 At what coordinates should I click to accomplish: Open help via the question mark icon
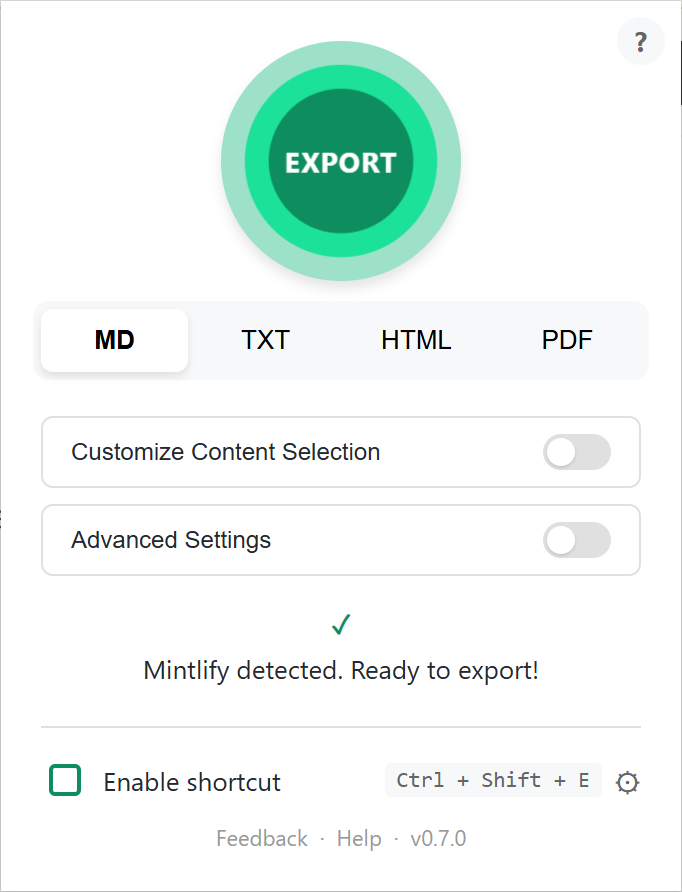click(640, 41)
